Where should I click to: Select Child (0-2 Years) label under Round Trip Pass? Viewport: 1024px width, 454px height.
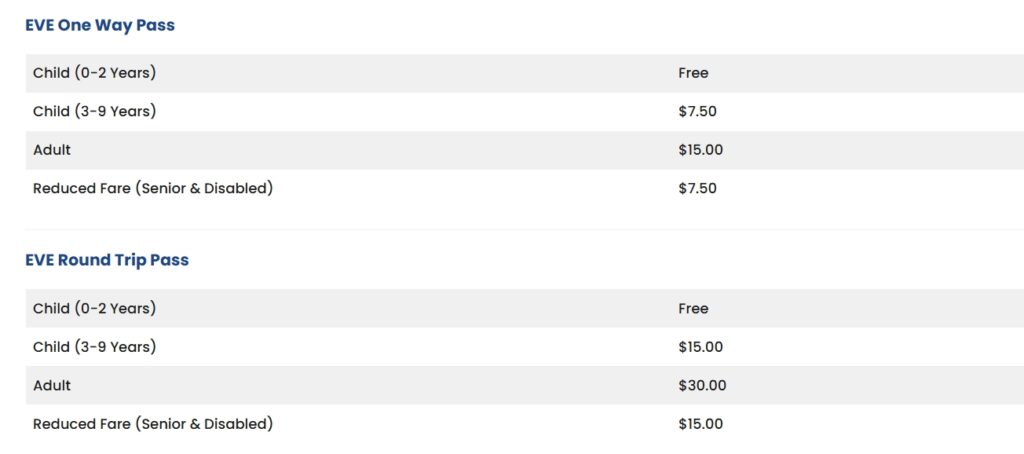pos(94,309)
